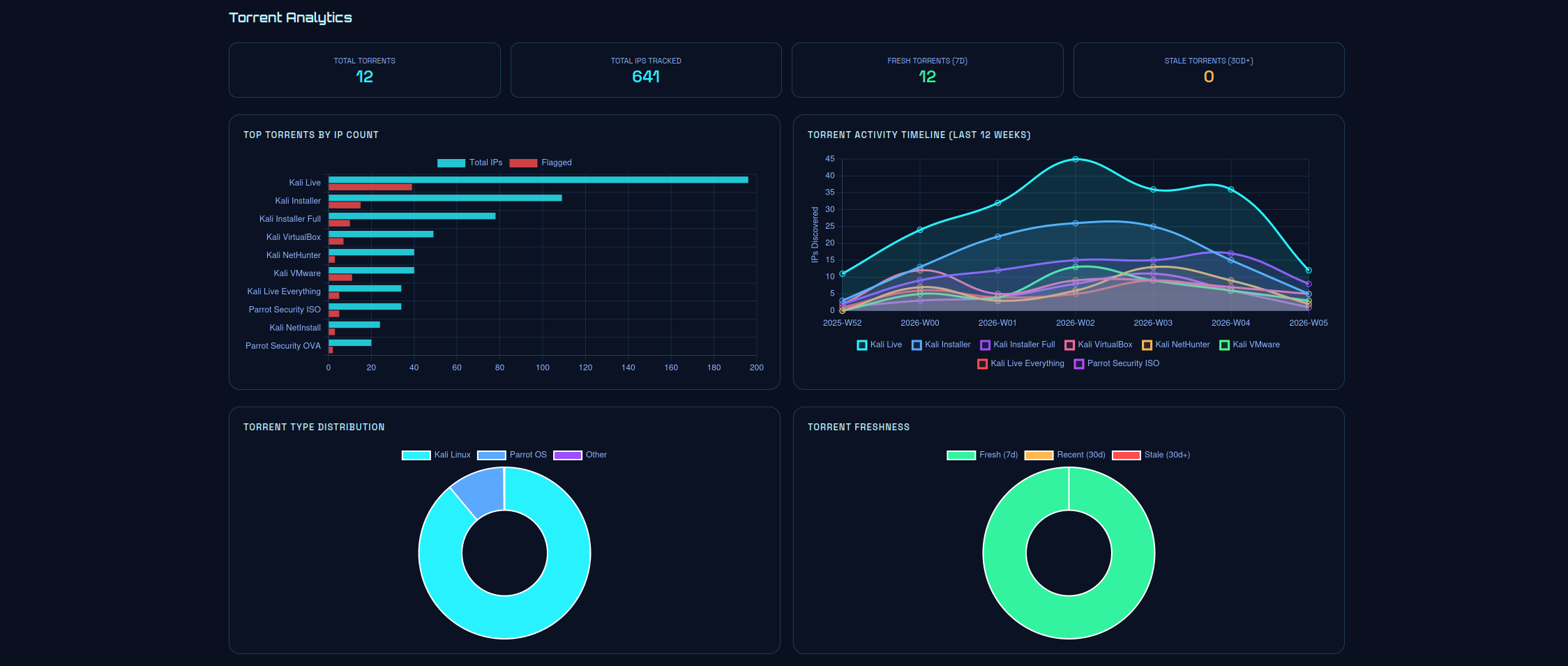This screenshot has width=1568, height=666.
Task: Open the Total Torrents stat card
Action: coord(364,70)
